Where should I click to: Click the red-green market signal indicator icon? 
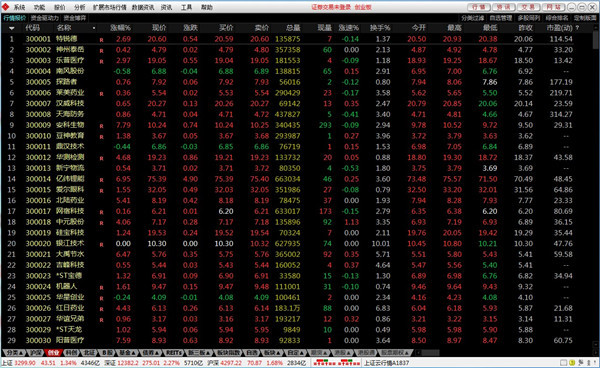coord(337,362)
